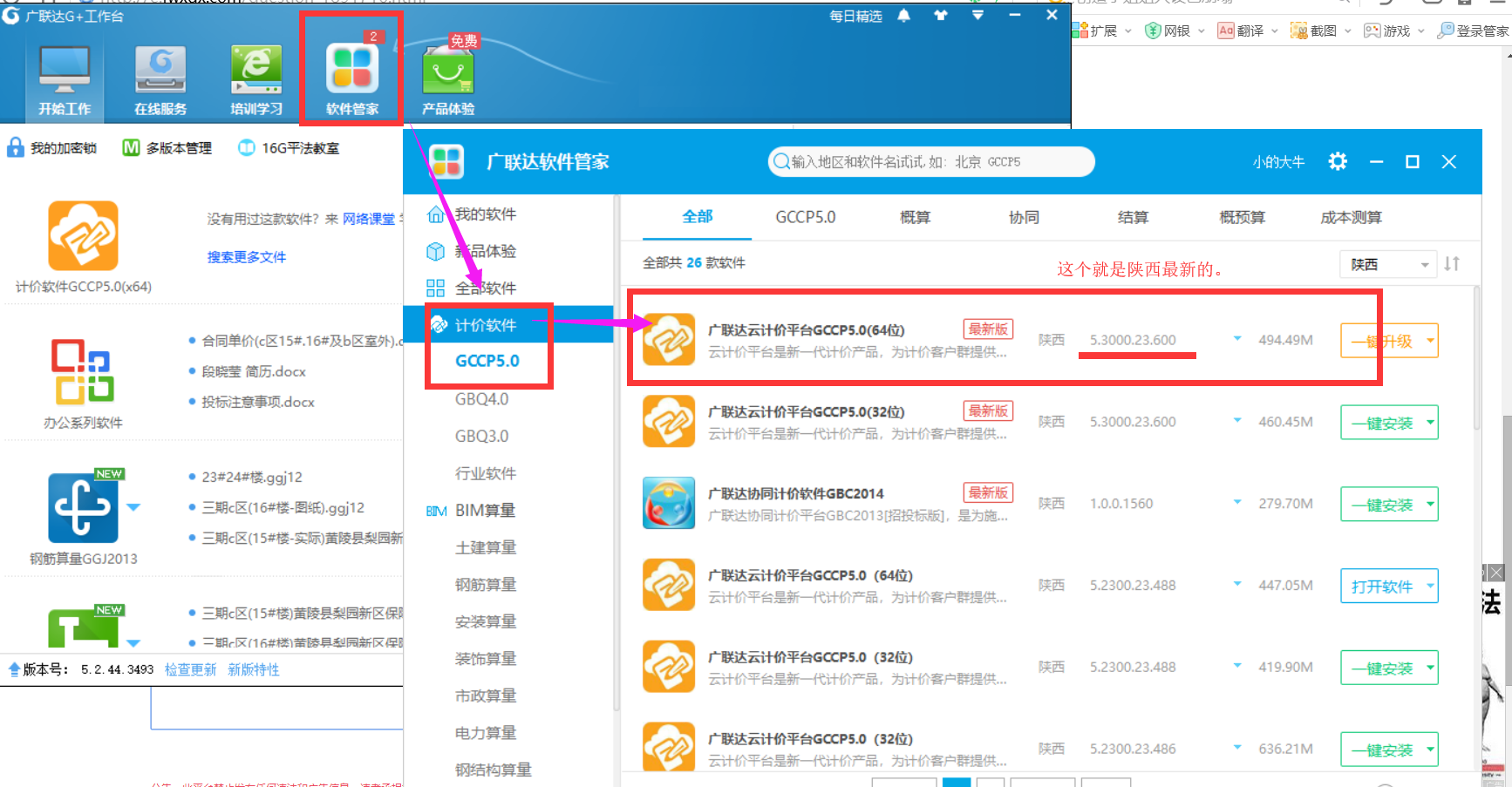Select 钢筋算量 in sidebar
Image resolution: width=1512 pixels, height=787 pixels.
pyautogui.click(x=486, y=585)
